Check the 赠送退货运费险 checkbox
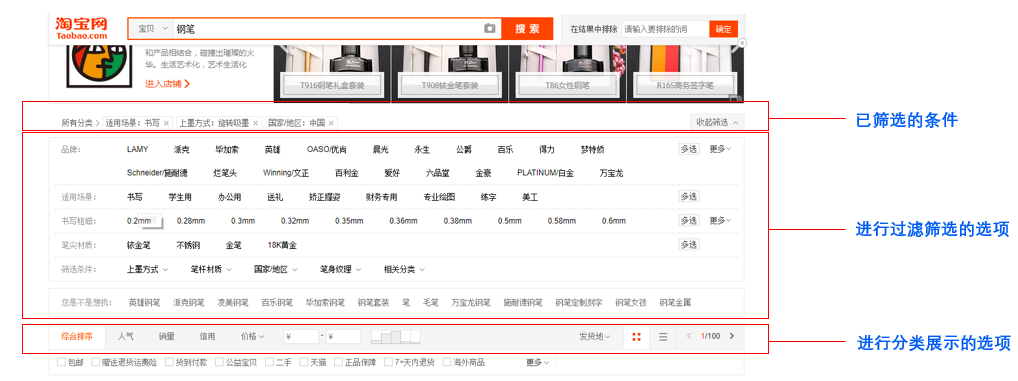 95,362
